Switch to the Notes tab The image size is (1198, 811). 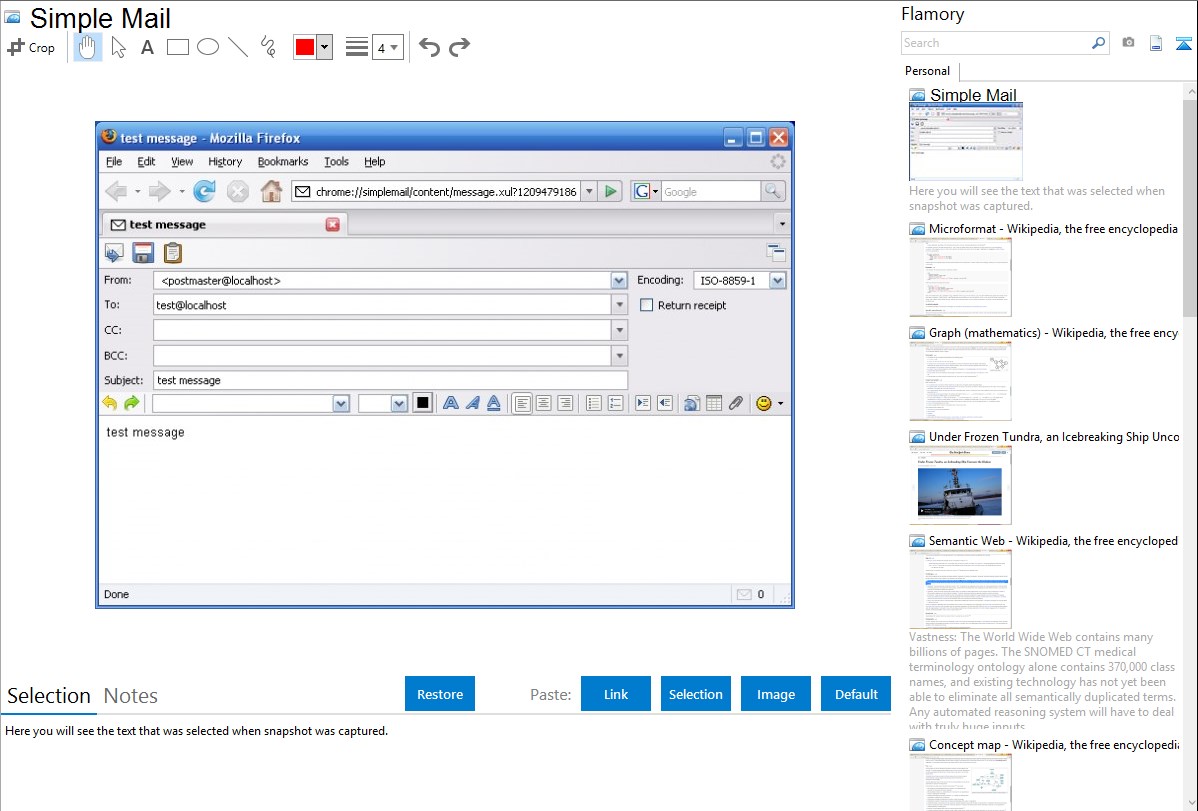coord(130,696)
